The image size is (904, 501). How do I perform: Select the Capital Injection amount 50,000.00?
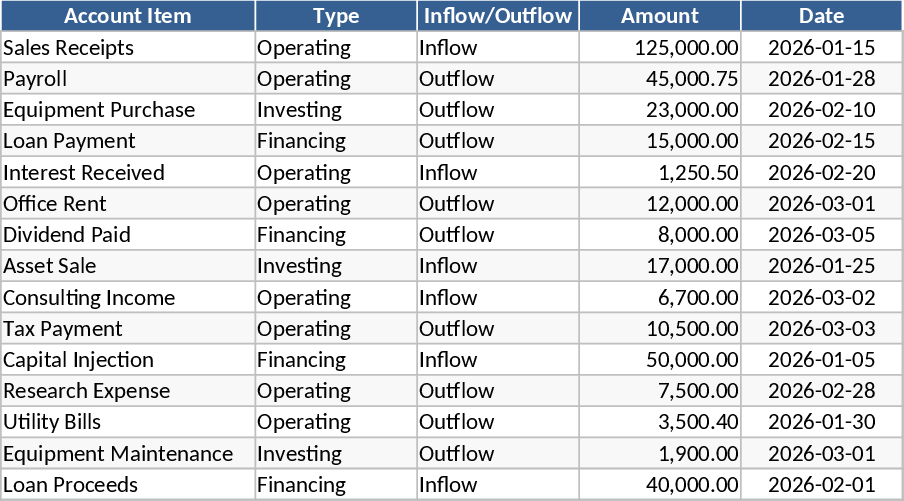point(686,360)
